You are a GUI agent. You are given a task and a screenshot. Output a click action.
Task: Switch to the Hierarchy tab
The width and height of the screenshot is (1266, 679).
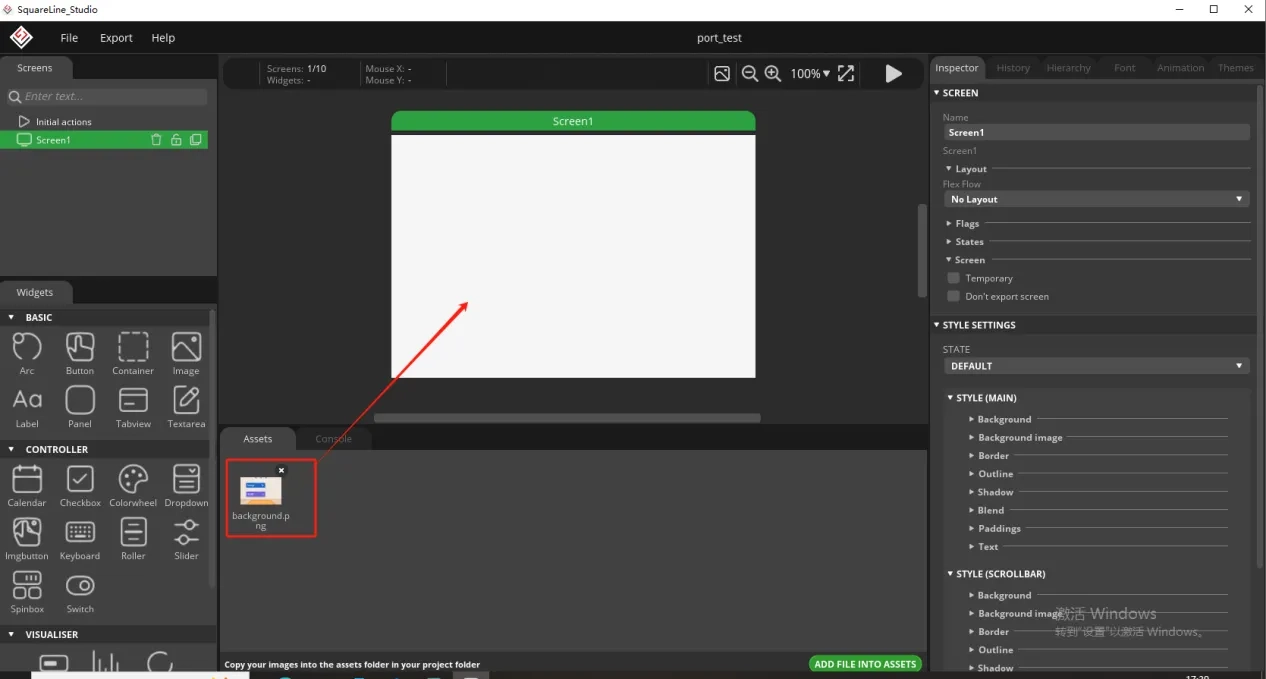[1068, 68]
